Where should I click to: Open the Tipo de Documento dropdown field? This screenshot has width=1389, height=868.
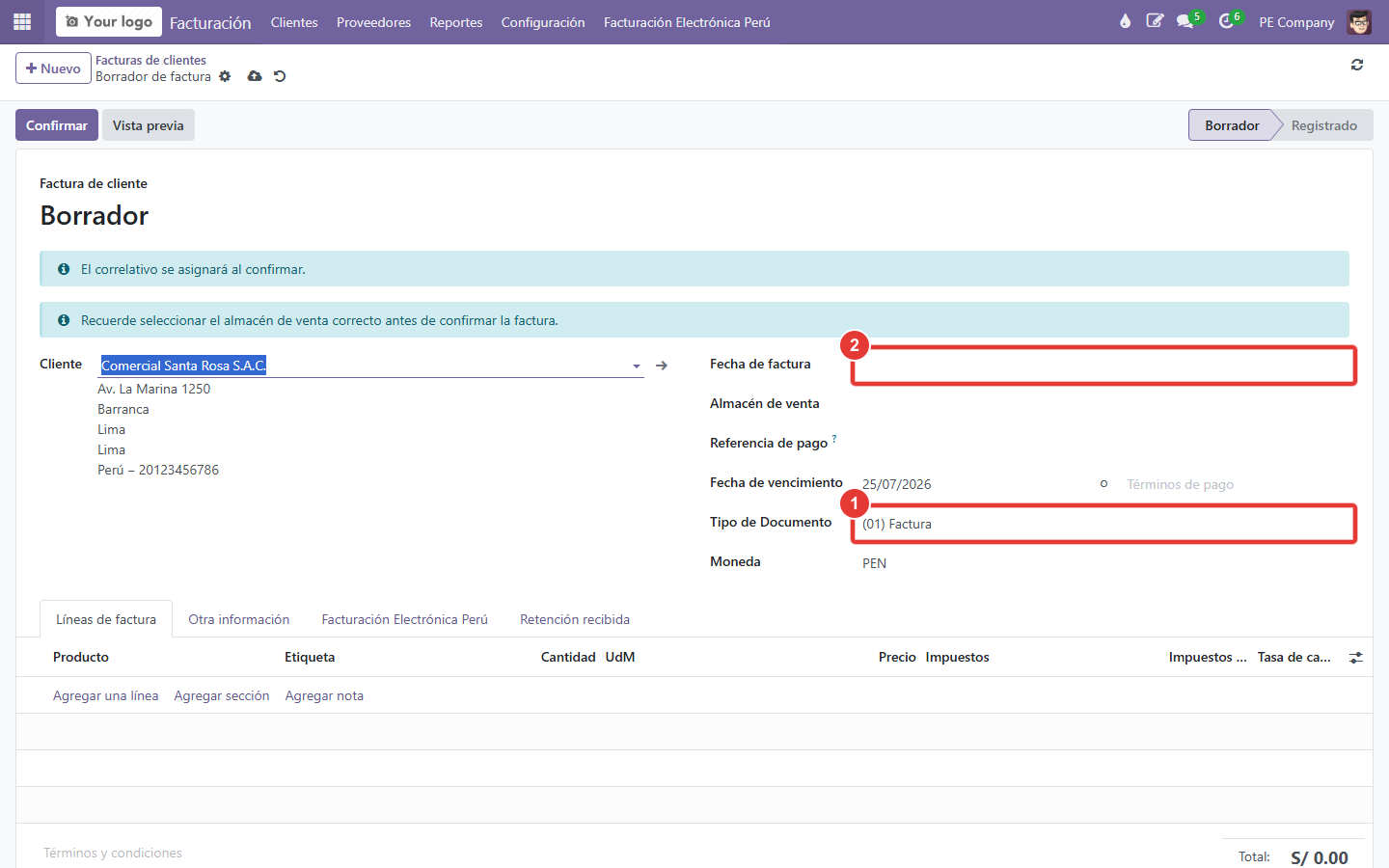(1103, 524)
